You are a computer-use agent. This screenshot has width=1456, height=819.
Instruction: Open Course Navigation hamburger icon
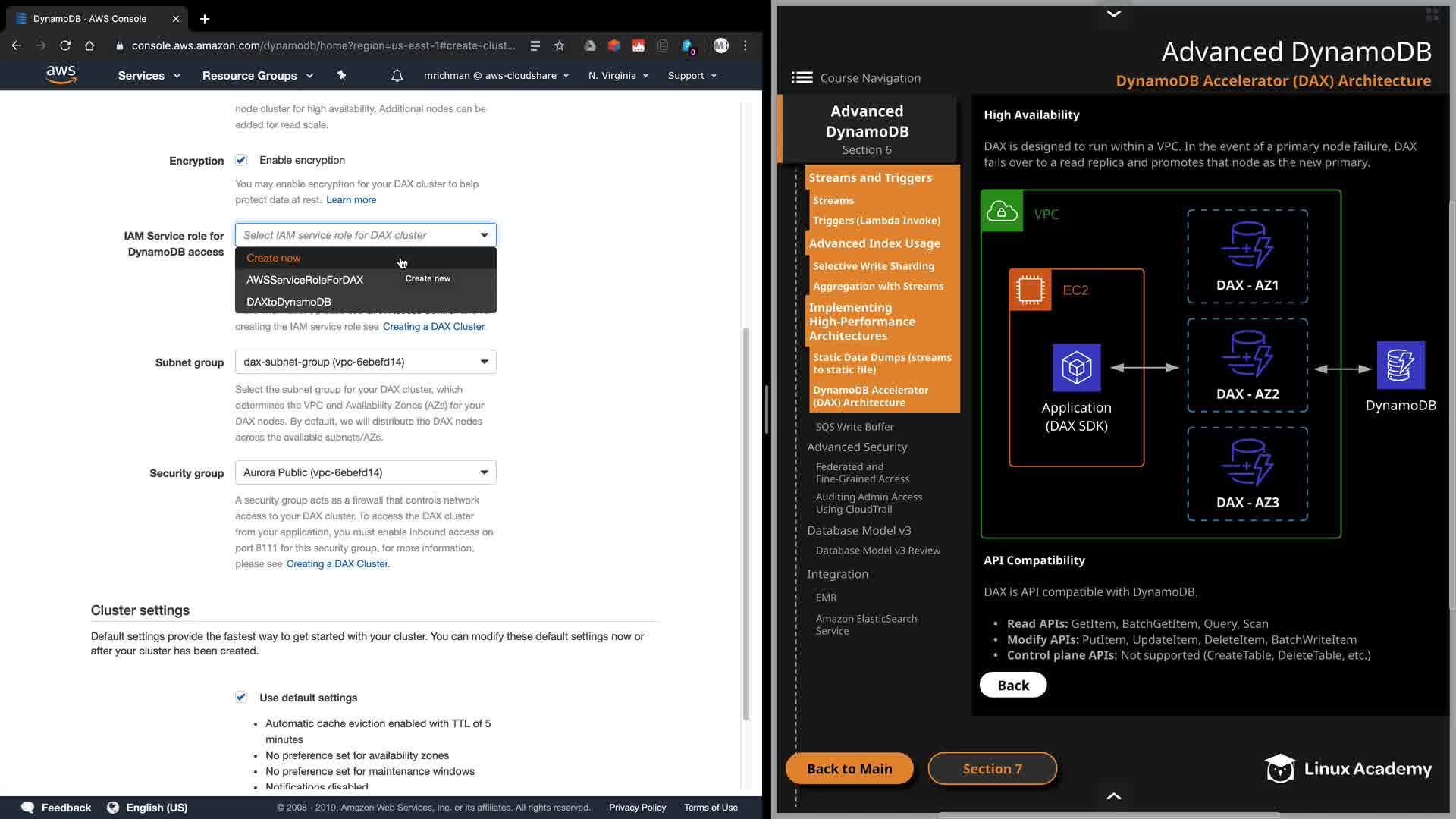[802, 77]
